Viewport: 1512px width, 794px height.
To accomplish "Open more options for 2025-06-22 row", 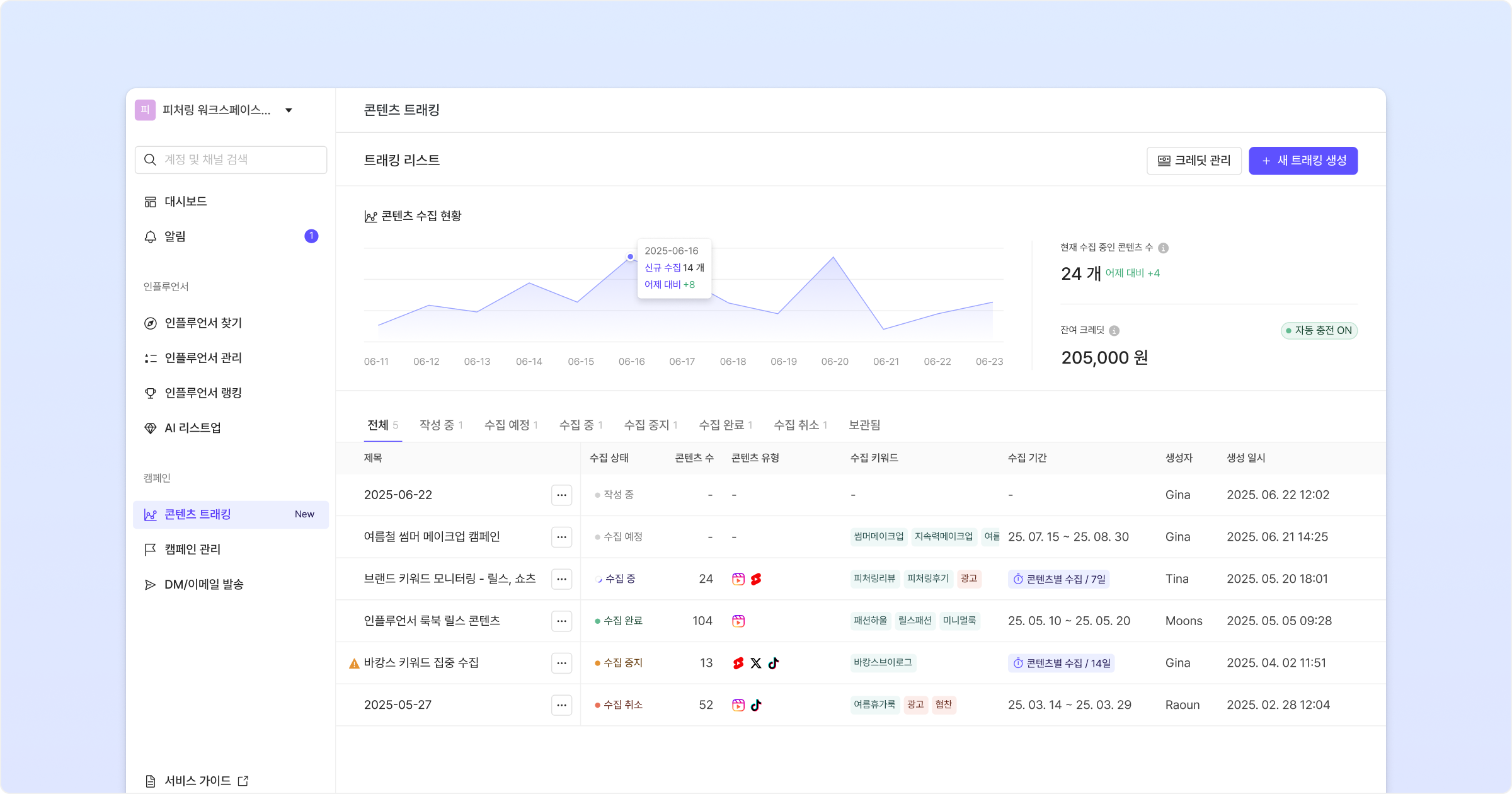I will [561, 495].
